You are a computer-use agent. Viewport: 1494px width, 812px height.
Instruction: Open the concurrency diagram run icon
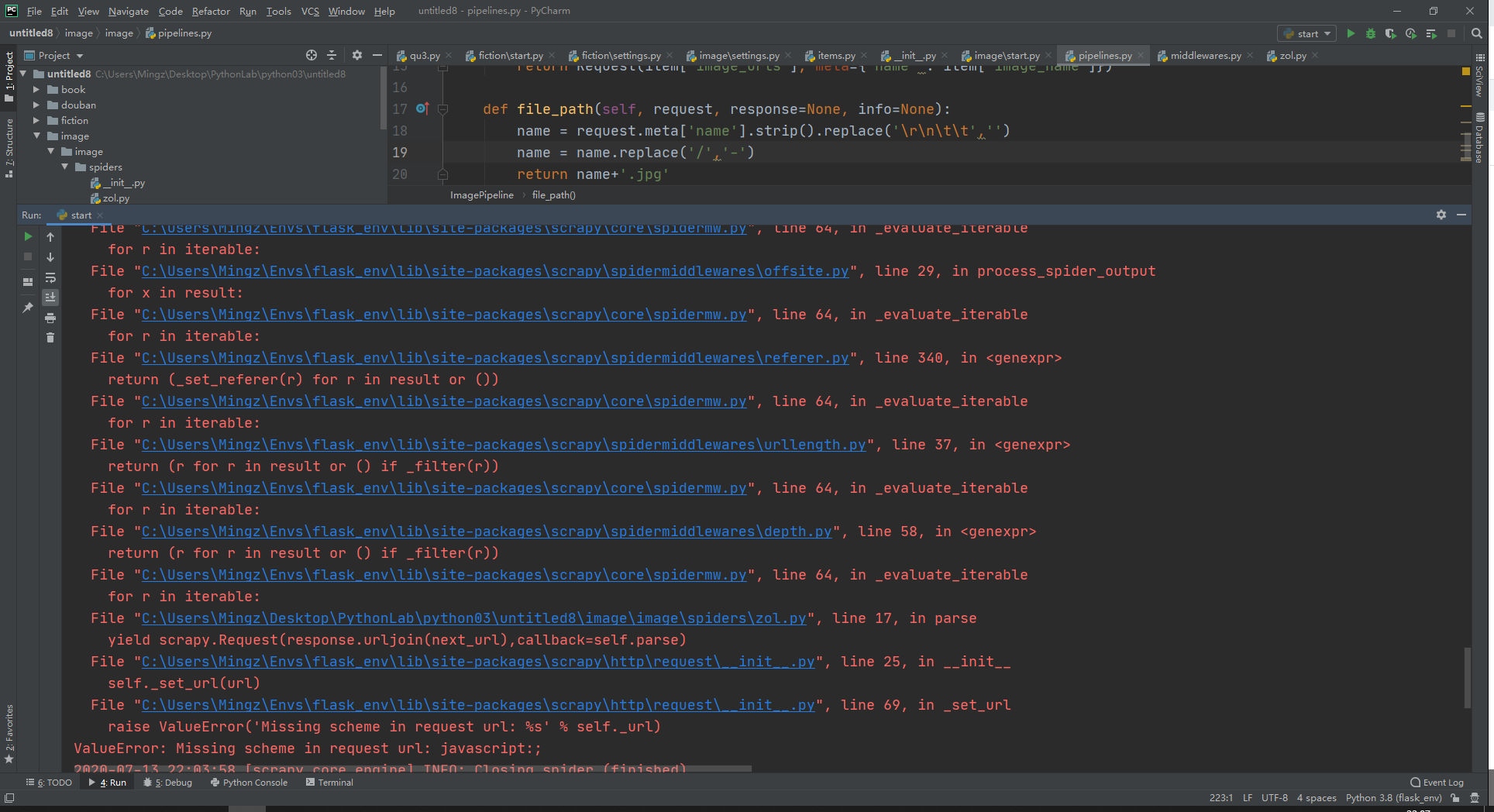(x=1431, y=33)
